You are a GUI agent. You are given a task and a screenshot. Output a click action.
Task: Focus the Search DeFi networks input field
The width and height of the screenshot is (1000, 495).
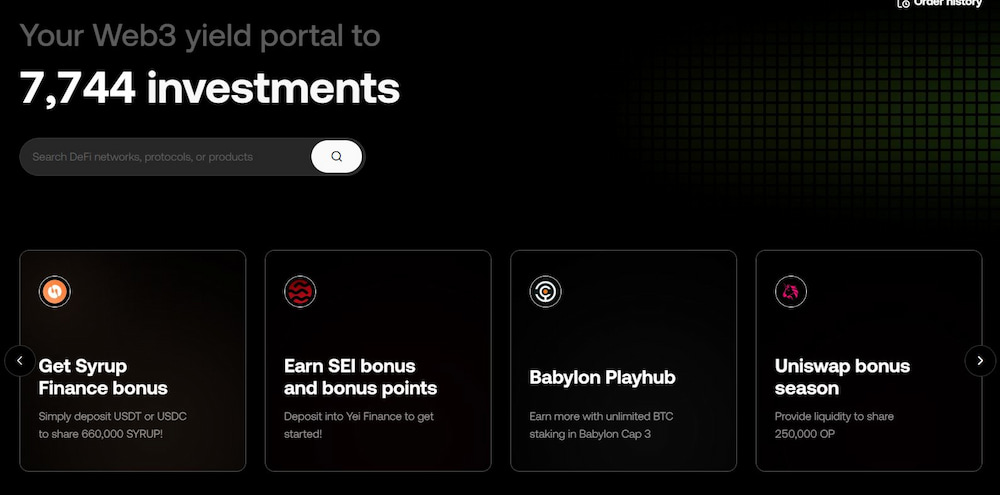pyautogui.click(x=166, y=157)
